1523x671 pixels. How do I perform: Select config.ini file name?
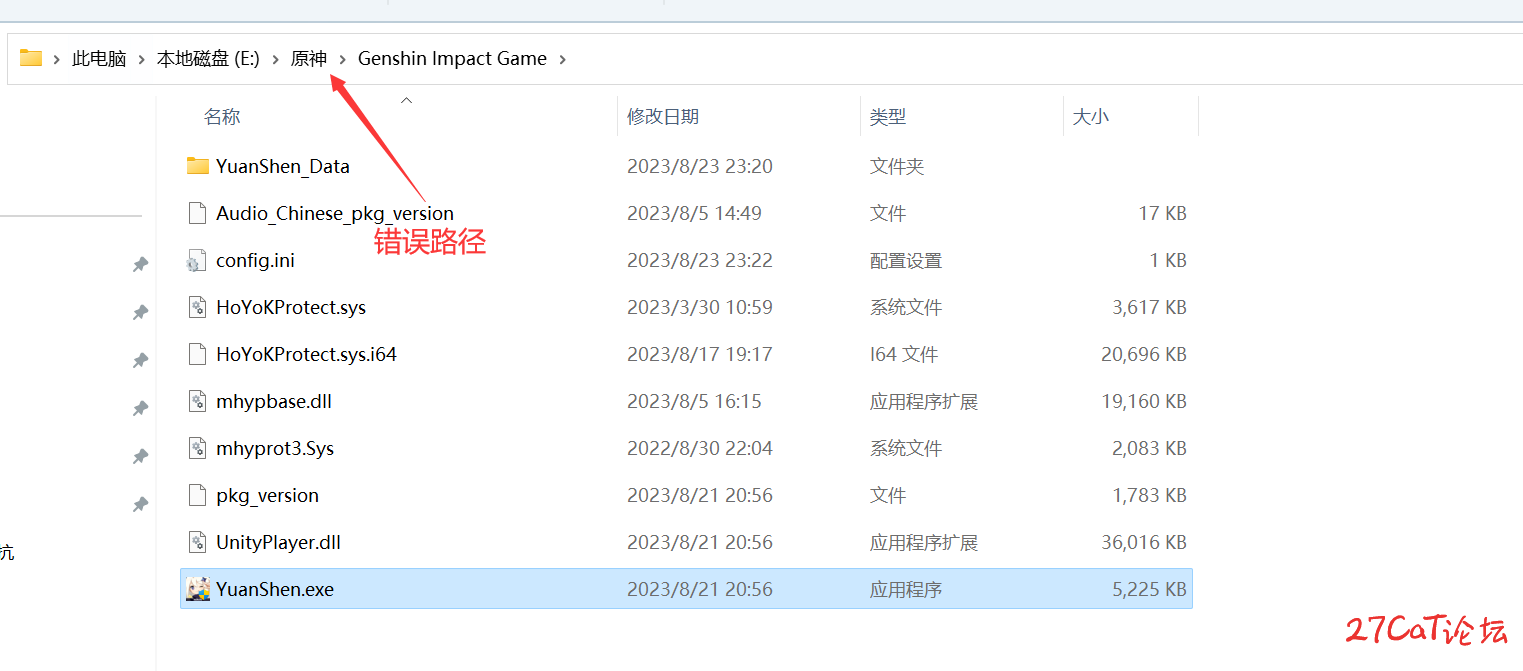255,261
